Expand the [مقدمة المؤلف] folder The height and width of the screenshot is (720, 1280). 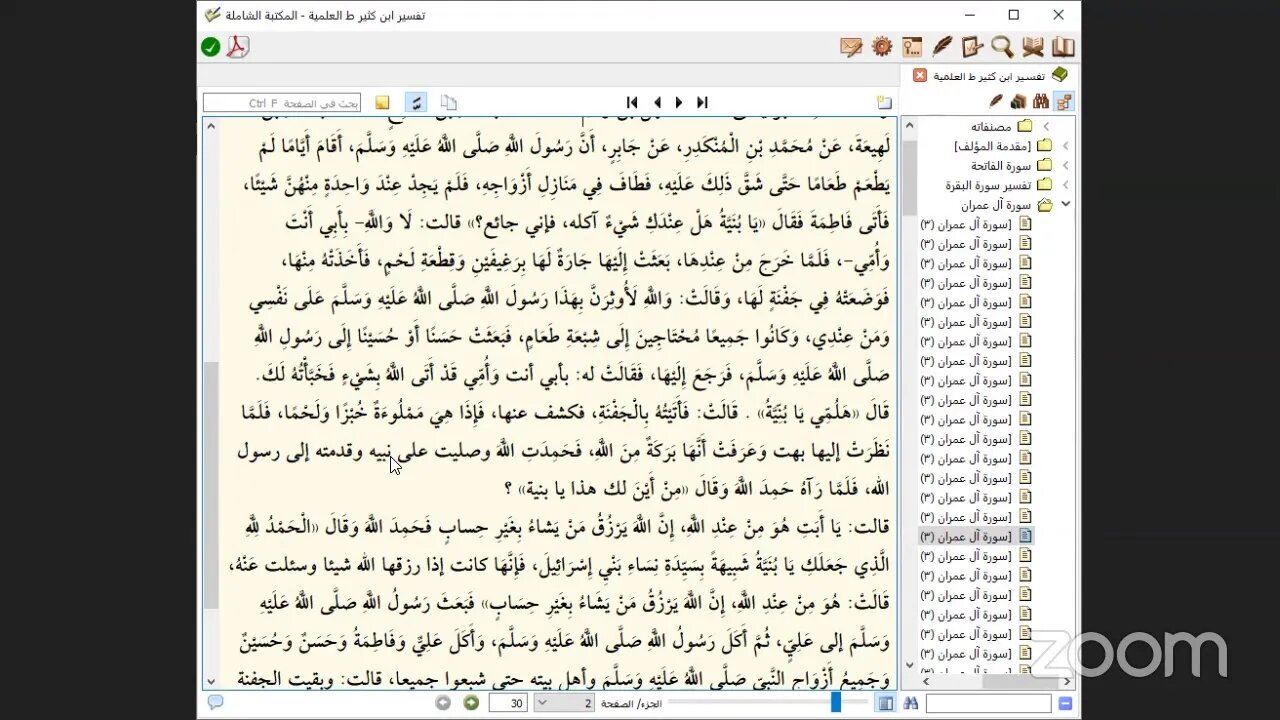coord(1066,146)
